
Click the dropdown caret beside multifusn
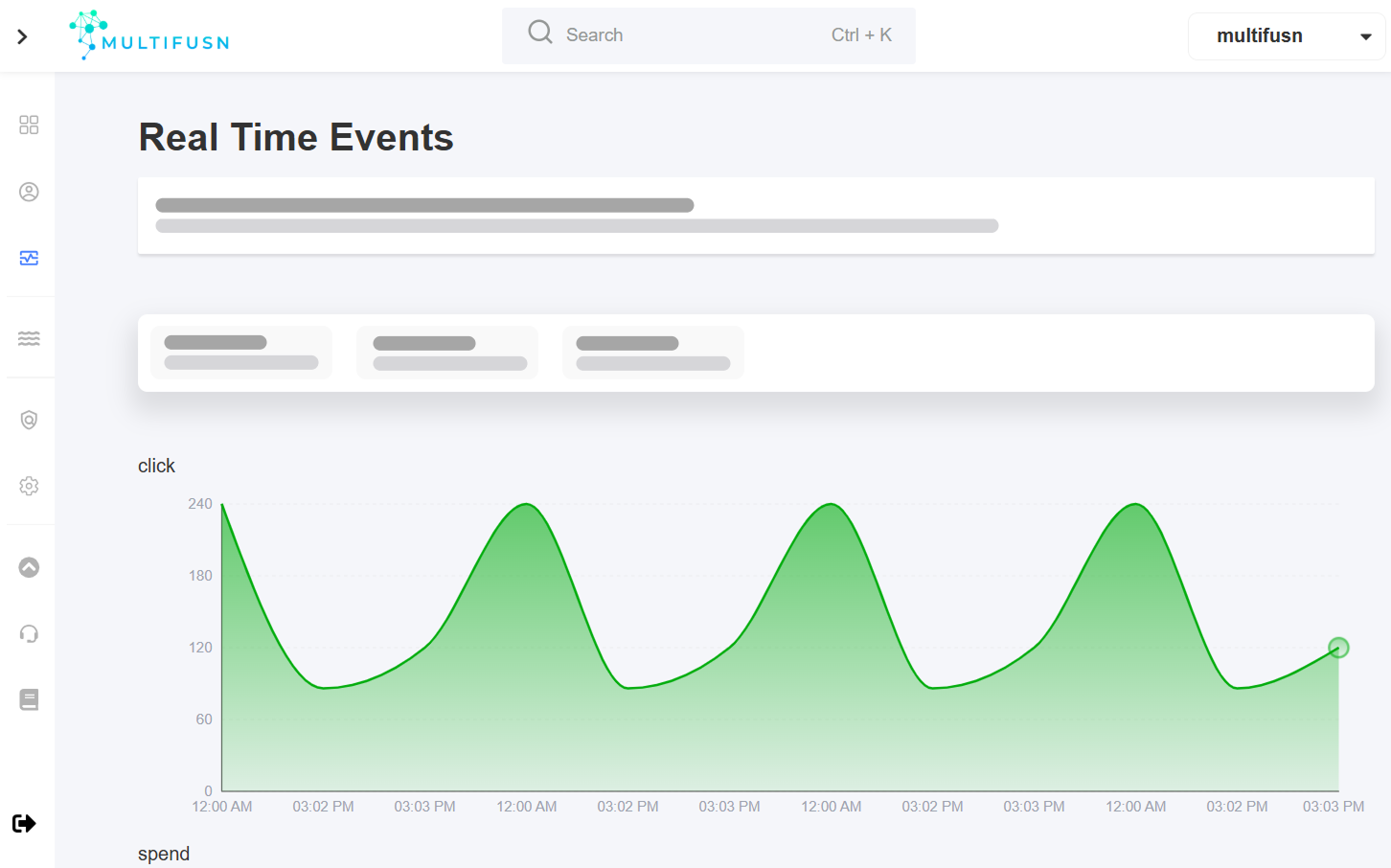tap(1365, 36)
